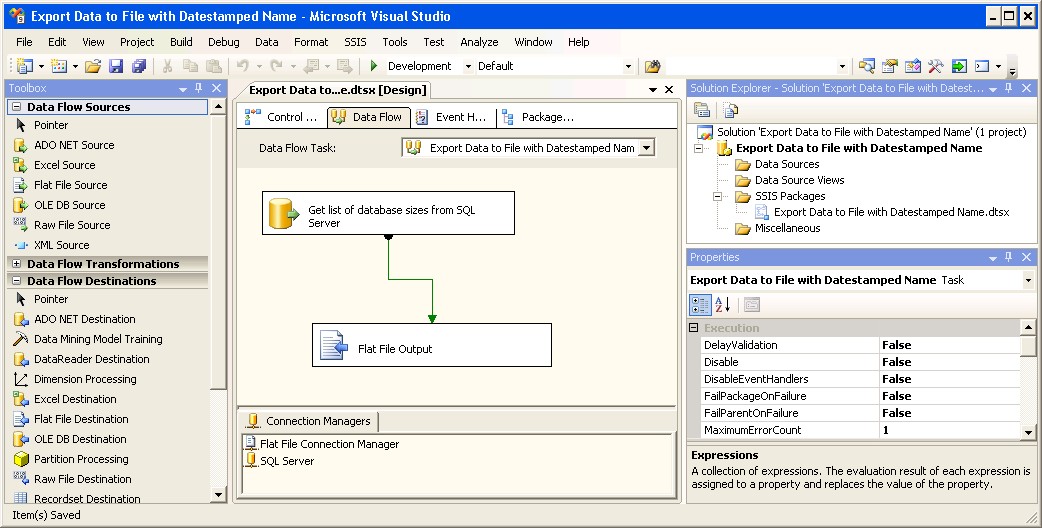Click the Show All Files icon in Solution Explorer
This screenshot has height=528, width=1042.
(730, 110)
